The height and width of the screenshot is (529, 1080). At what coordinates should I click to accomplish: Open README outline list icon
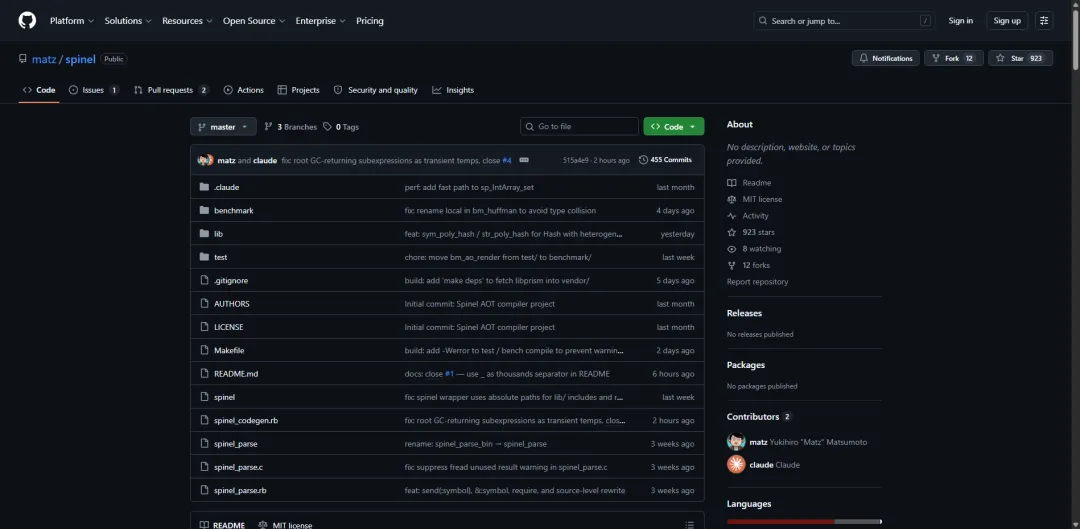pyautogui.click(x=689, y=525)
